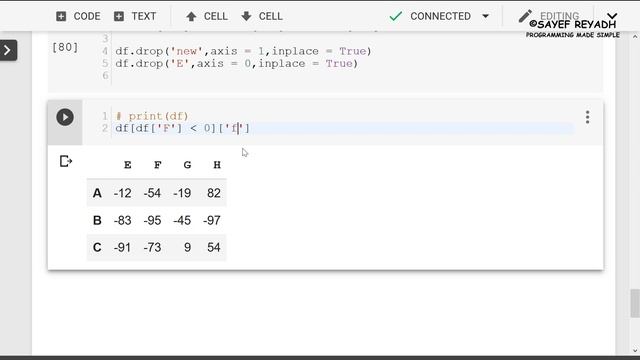Run the current cell with play button
The height and width of the screenshot is (360, 640).
[x=65, y=117]
